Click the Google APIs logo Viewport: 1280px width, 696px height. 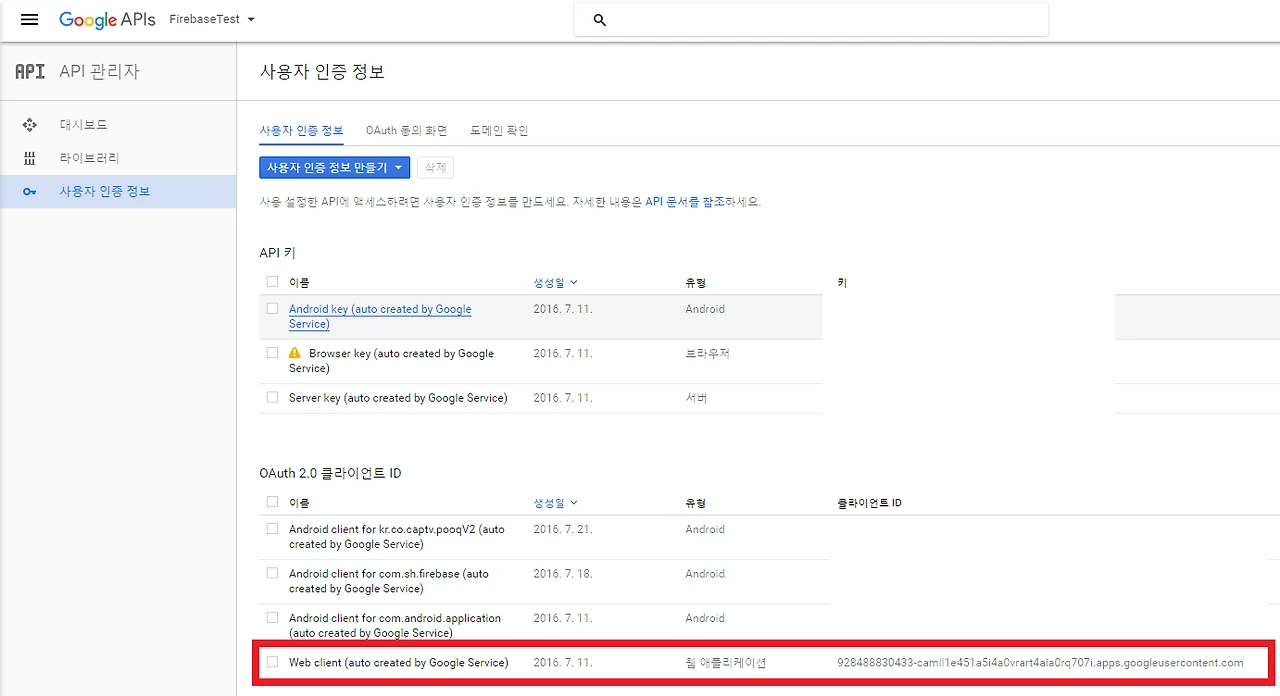(x=107, y=20)
